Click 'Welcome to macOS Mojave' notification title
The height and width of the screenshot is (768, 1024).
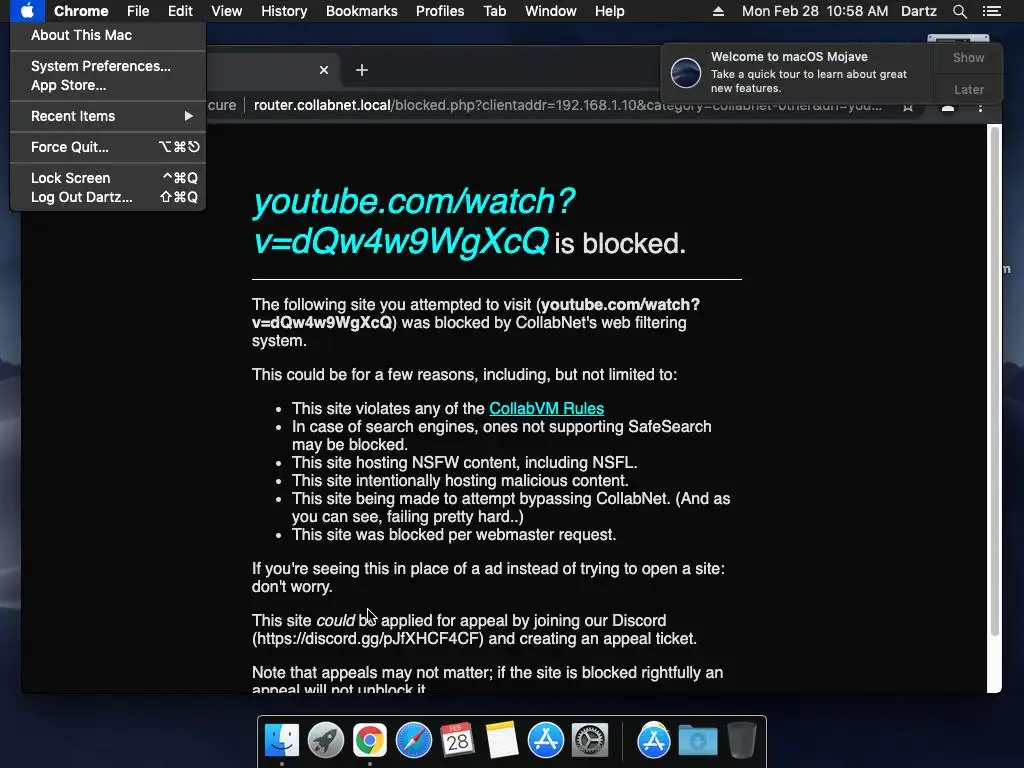click(789, 57)
